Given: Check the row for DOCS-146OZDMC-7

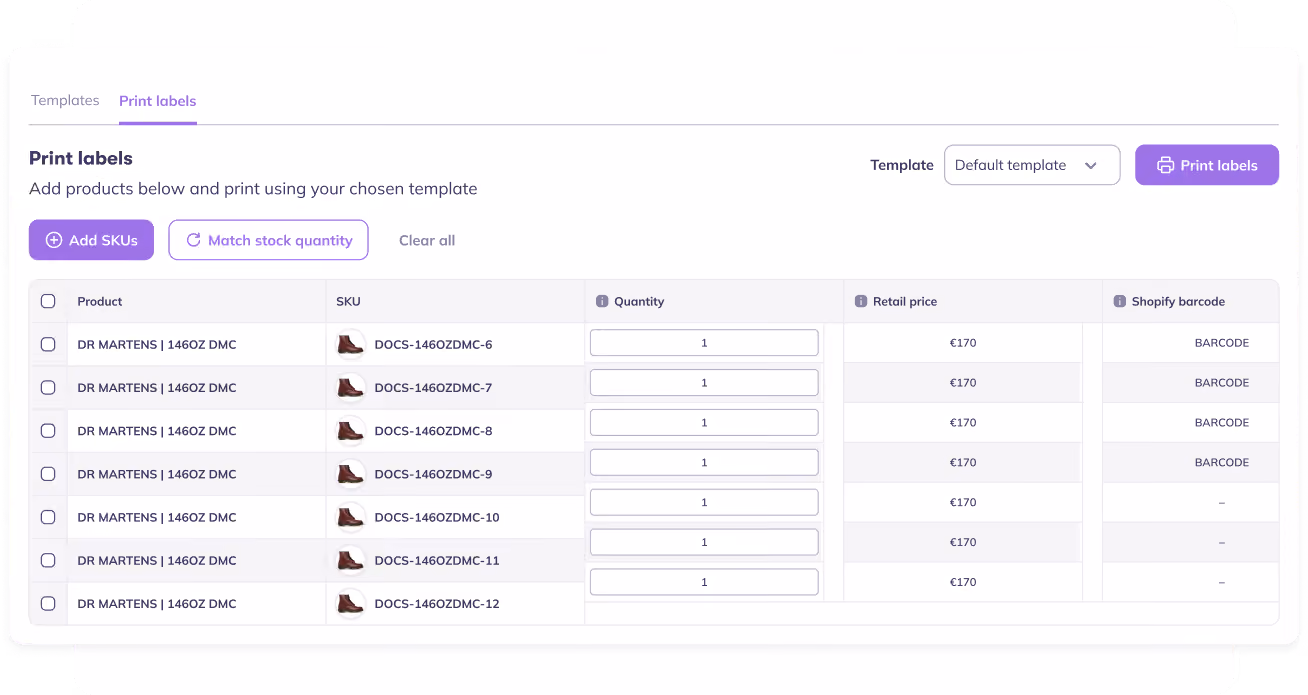Looking at the screenshot, I should (x=48, y=387).
